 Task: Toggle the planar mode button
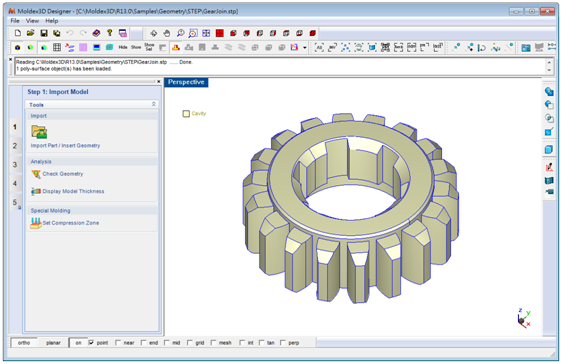(53, 343)
